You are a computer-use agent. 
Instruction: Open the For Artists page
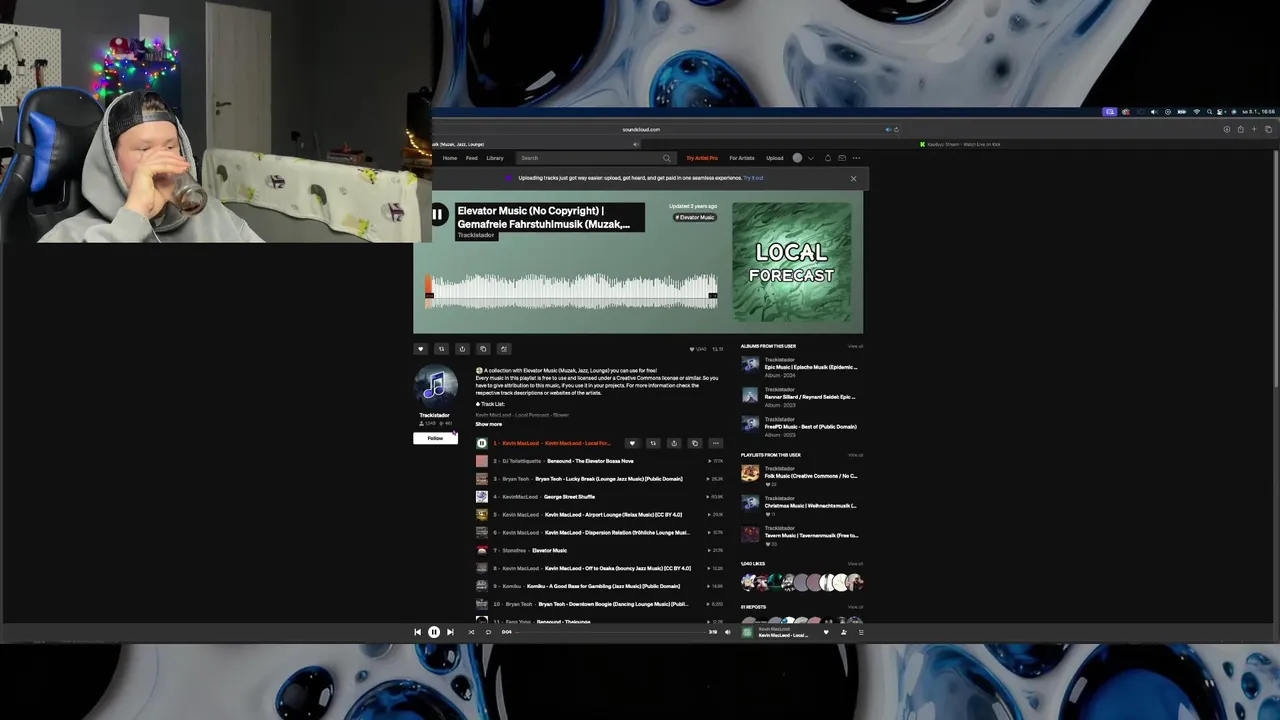click(x=742, y=158)
